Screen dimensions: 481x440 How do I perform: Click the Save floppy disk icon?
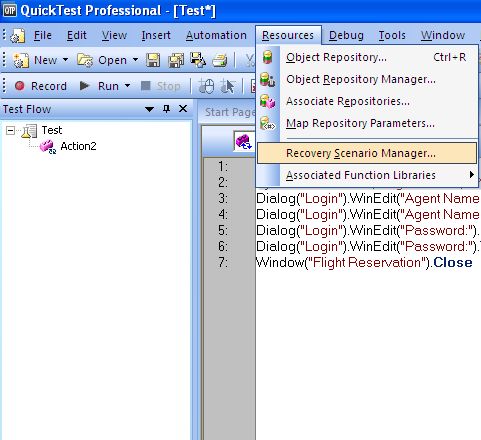coord(153,61)
